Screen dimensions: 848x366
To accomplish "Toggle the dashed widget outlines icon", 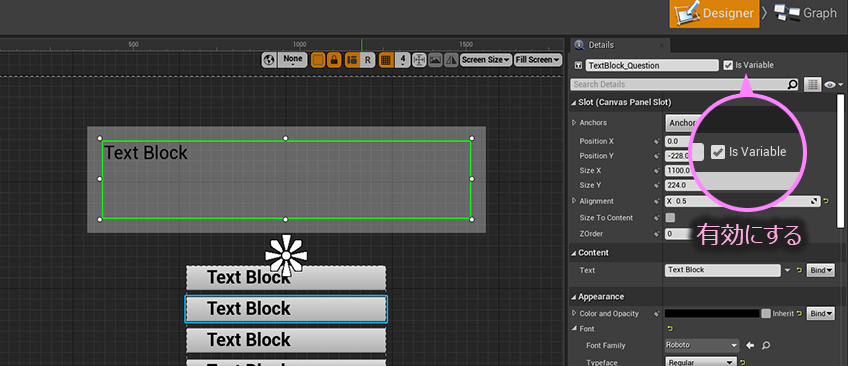I will [318, 60].
